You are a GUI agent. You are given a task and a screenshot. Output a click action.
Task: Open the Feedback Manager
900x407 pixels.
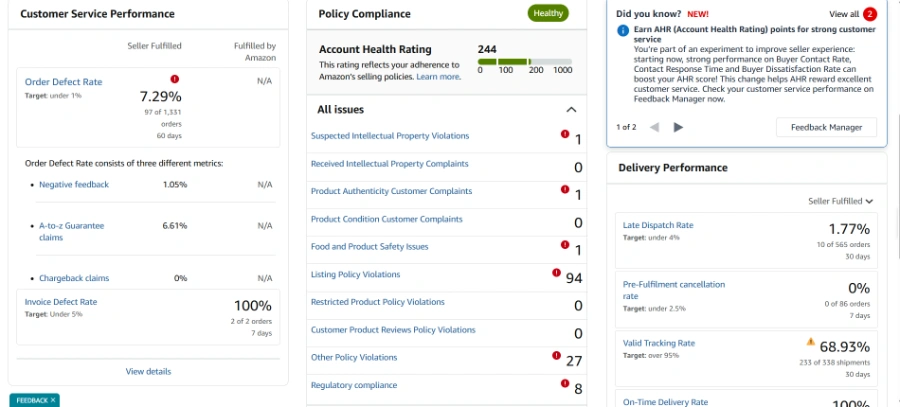(827, 127)
